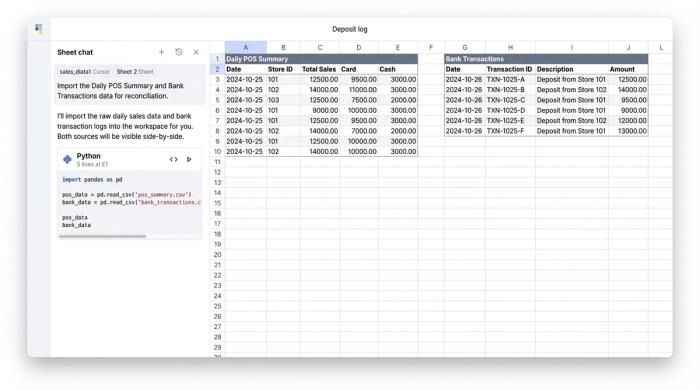Click the Sheet chat heading
Image resolution: width=700 pixels, height=391 pixels.
(x=75, y=52)
